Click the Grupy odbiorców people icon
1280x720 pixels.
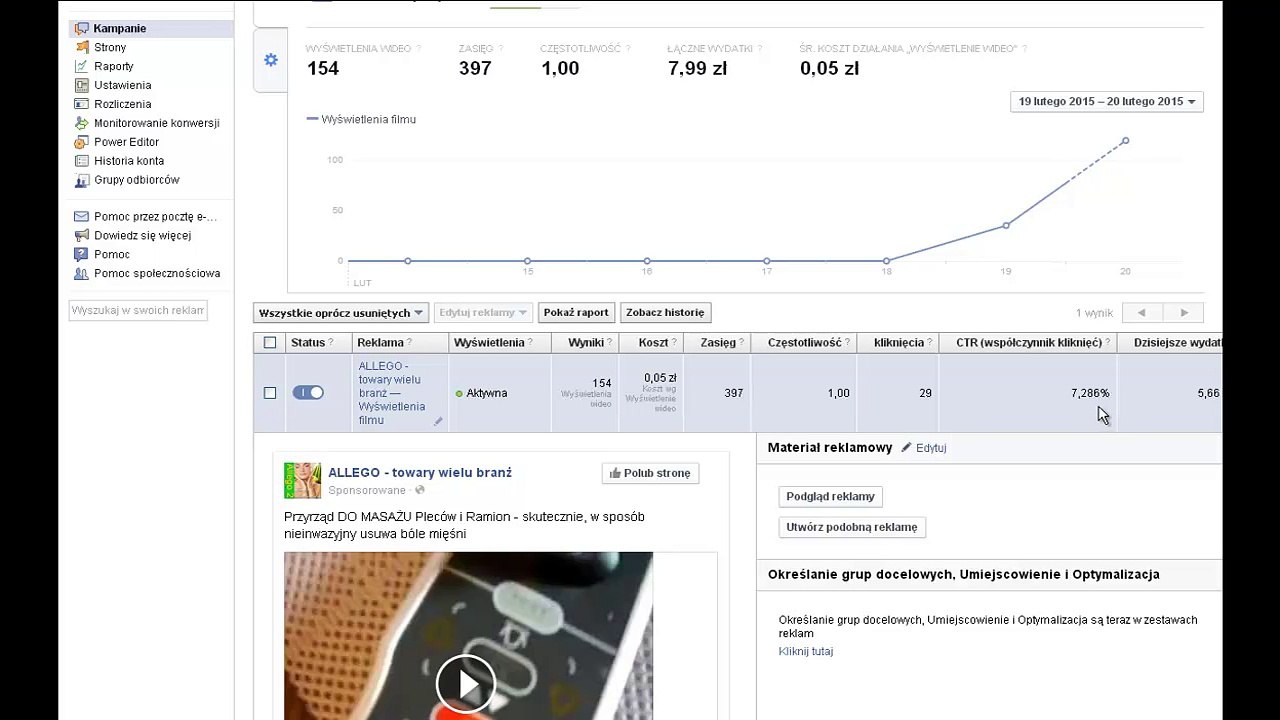(82, 180)
